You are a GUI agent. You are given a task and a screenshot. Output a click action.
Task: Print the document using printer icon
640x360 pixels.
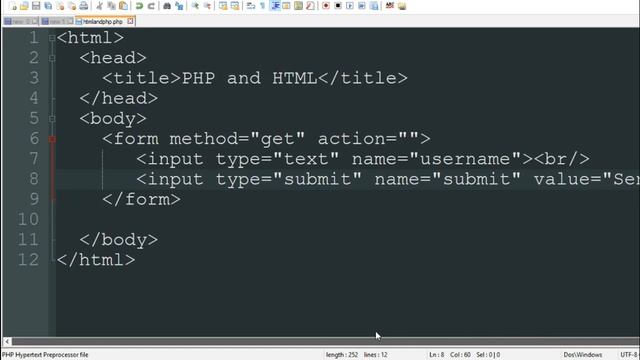pos(84,6)
